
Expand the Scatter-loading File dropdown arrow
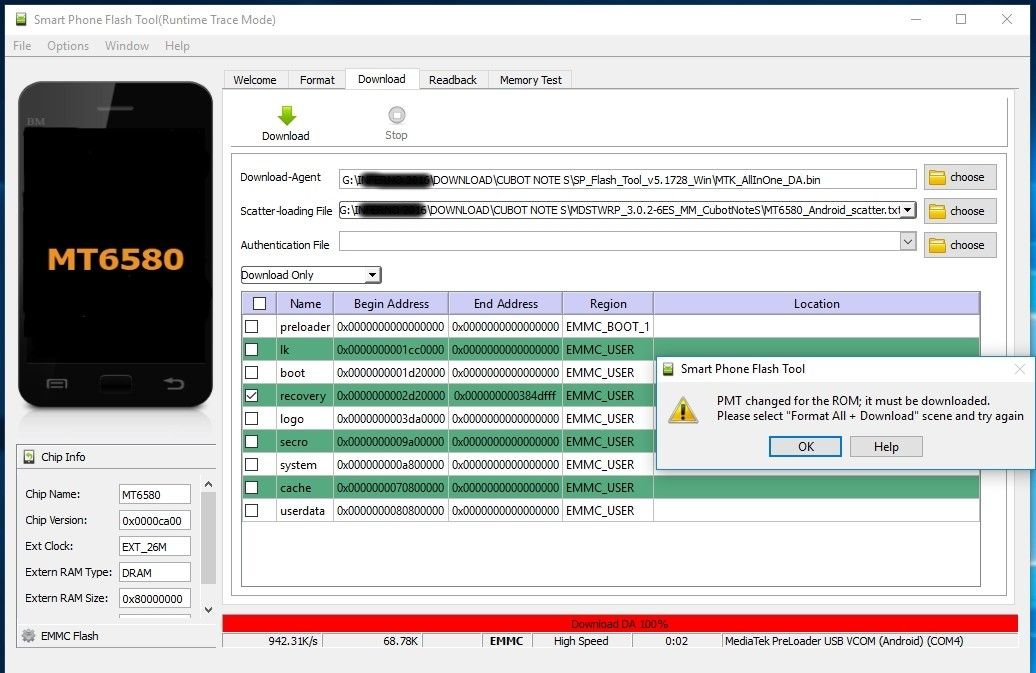tap(908, 210)
